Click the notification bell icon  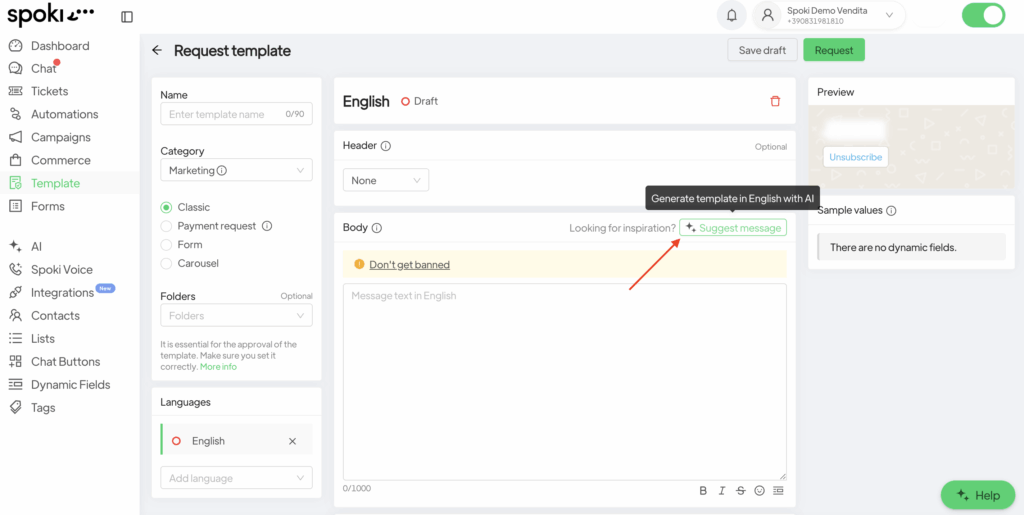732,15
